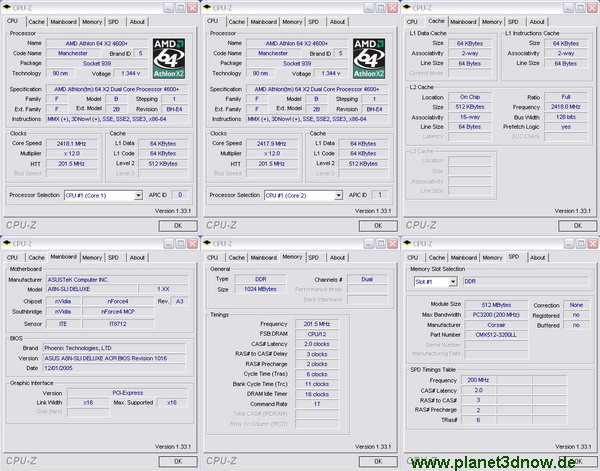Click the AMD Athlon X2 logo in Core 1 window

[169, 58]
